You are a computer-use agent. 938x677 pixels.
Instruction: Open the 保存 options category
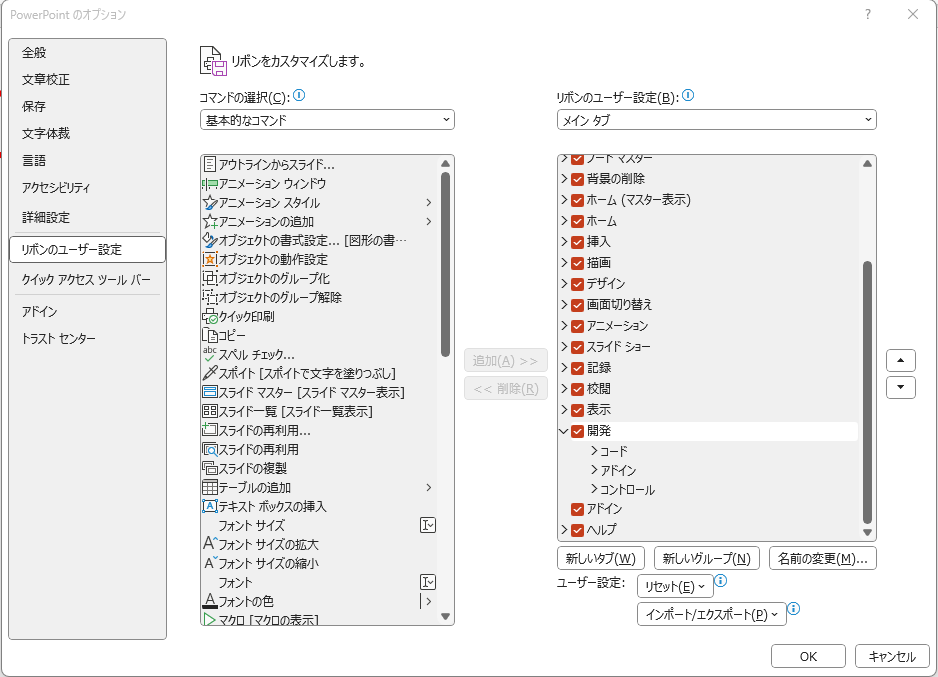(87, 106)
